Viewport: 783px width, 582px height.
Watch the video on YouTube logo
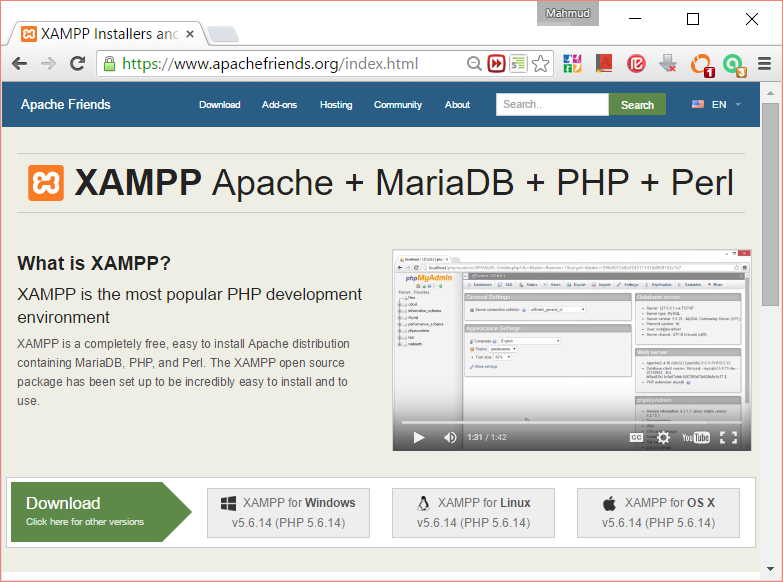pos(696,438)
